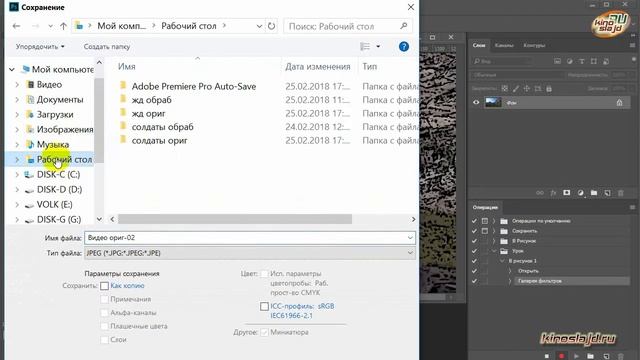Open the fx layer styles menu
This screenshot has width=640, height=360.
coord(553,193)
